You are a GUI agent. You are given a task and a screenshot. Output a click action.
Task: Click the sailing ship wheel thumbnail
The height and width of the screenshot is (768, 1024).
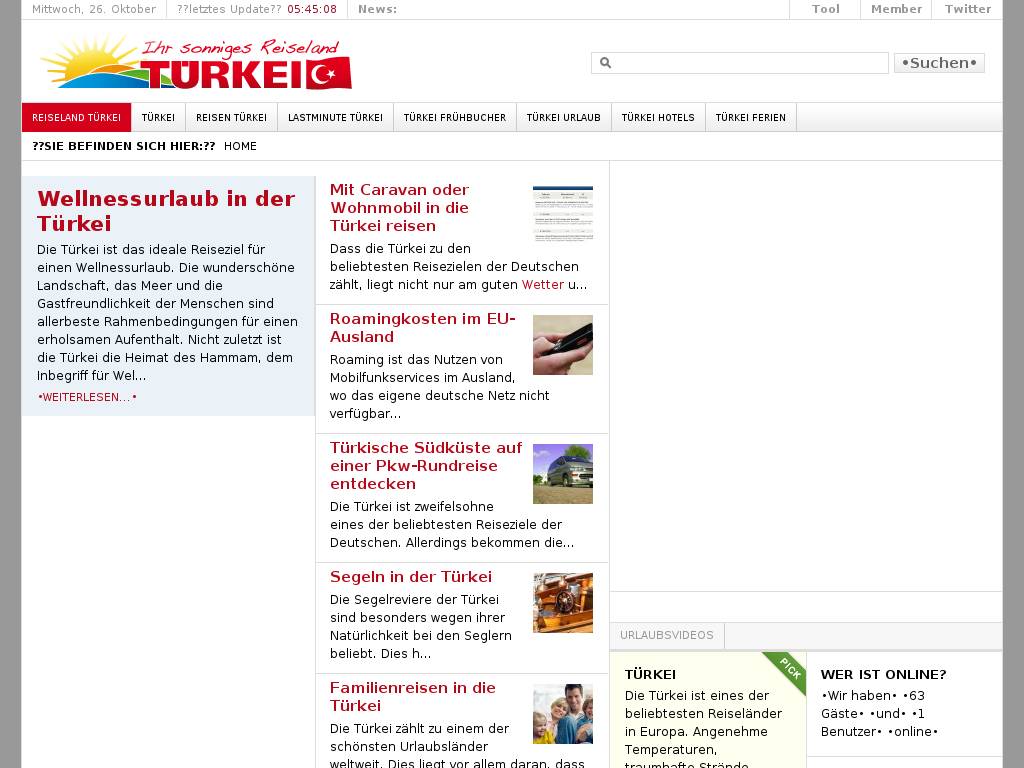pos(562,603)
